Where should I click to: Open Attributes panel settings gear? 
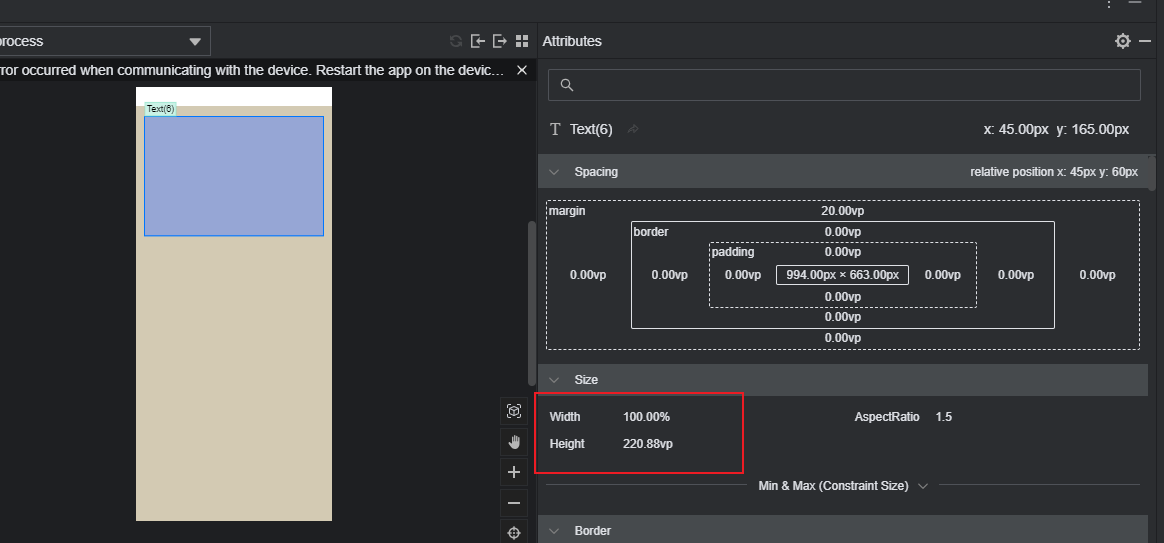click(x=1123, y=41)
